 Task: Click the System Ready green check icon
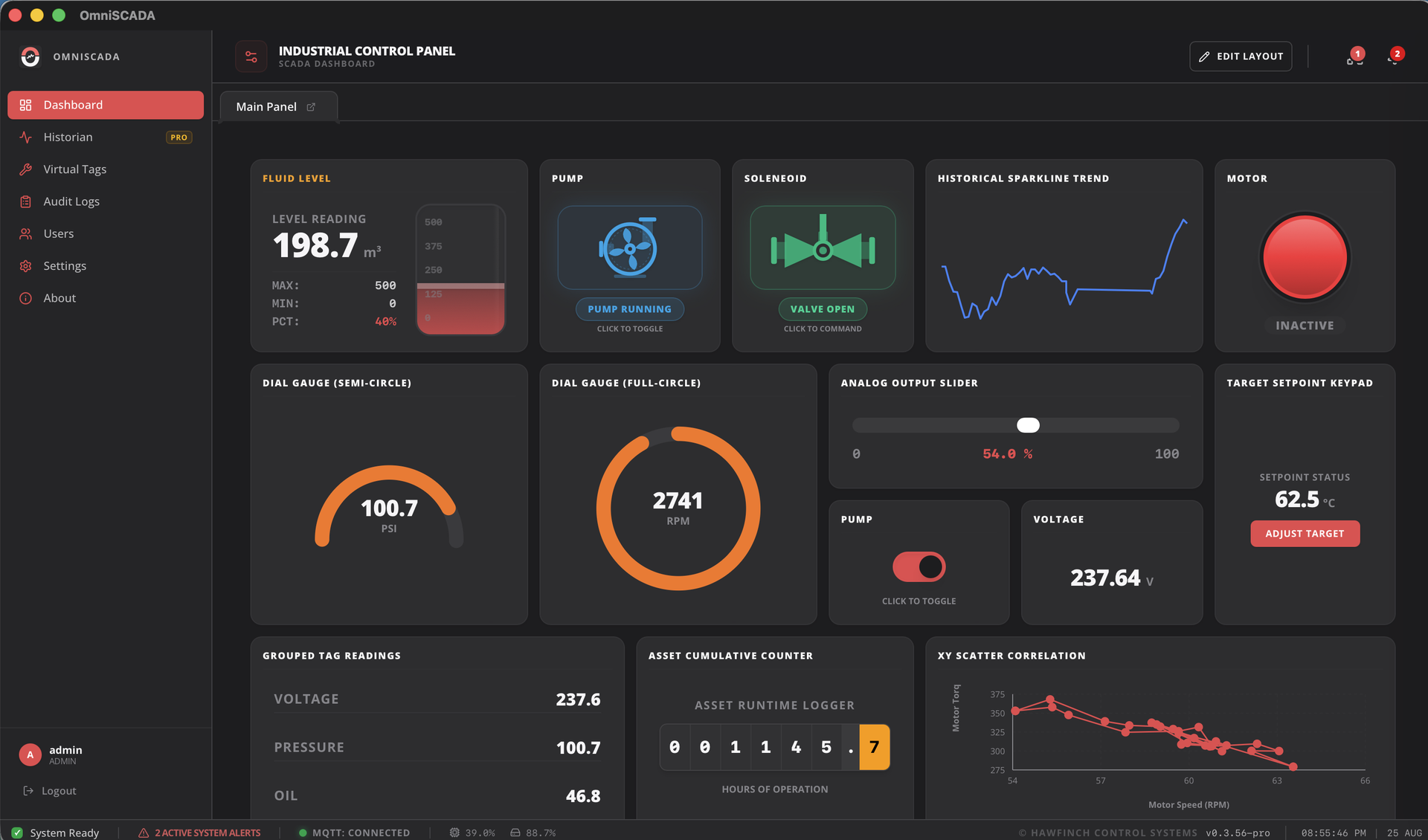17,833
